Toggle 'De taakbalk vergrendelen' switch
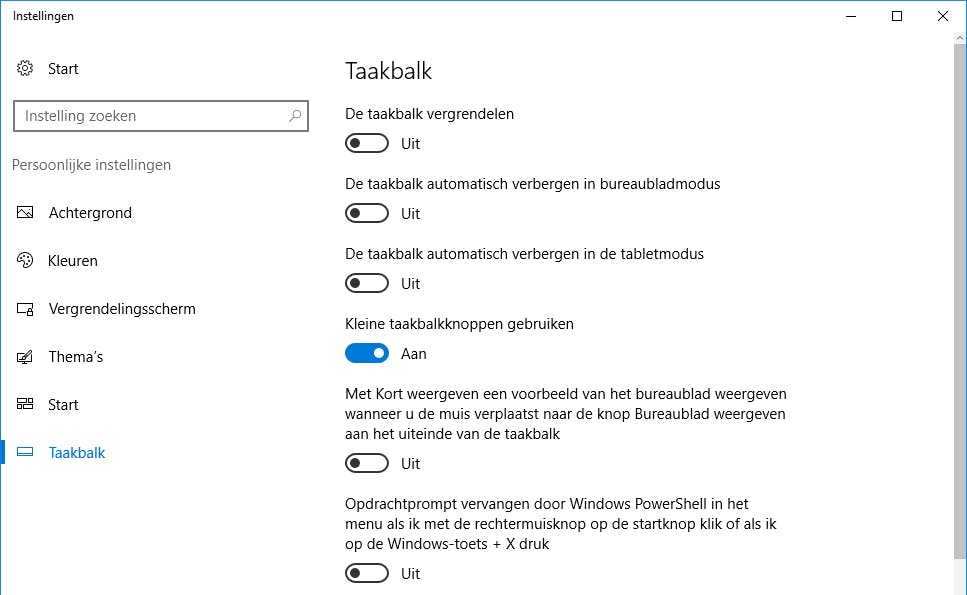 (x=367, y=144)
